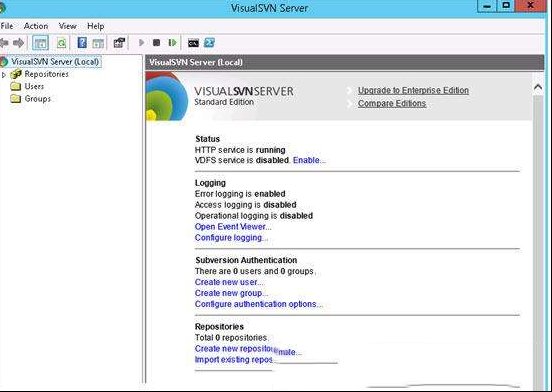This screenshot has height=392, width=552.
Task: Close the VisualSVN Server window
Action: click(x=530, y=6)
